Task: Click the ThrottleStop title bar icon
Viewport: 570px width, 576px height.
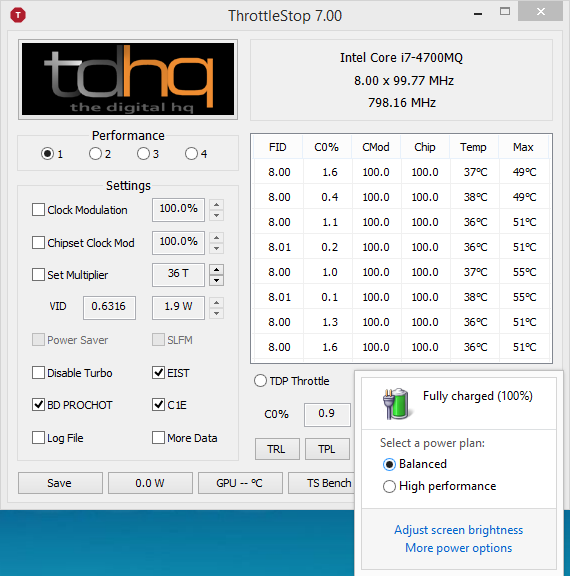Action: (x=18, y=15)
